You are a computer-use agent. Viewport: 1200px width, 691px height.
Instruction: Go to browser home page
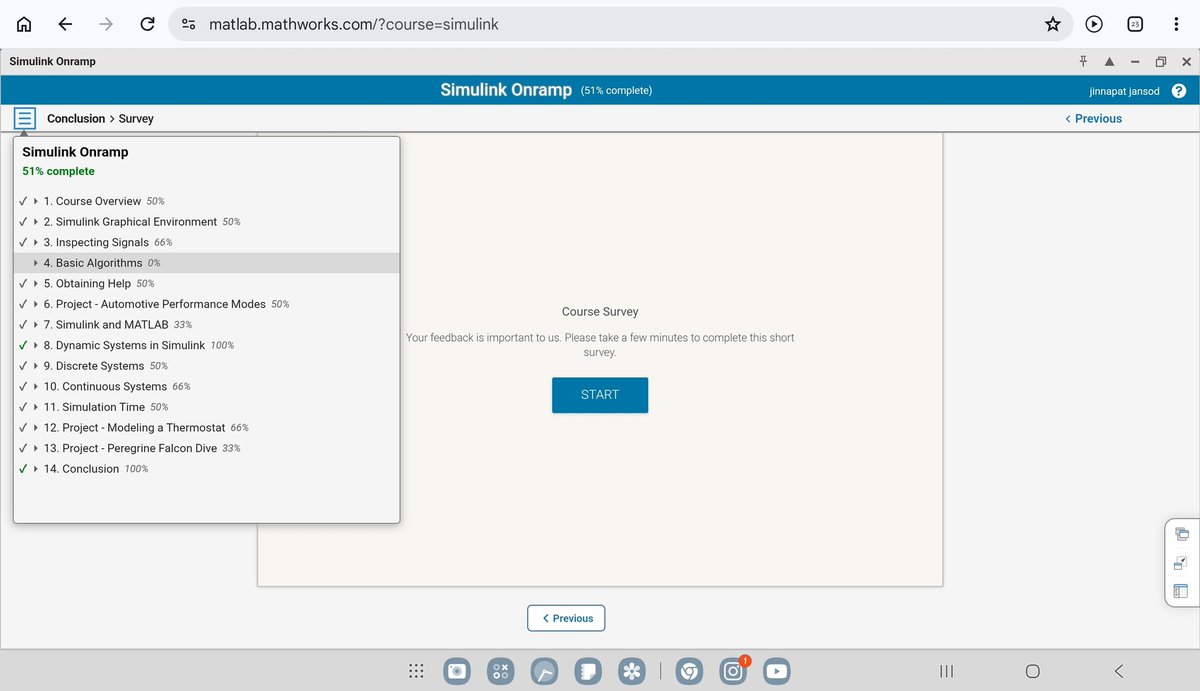pos(25,24)
